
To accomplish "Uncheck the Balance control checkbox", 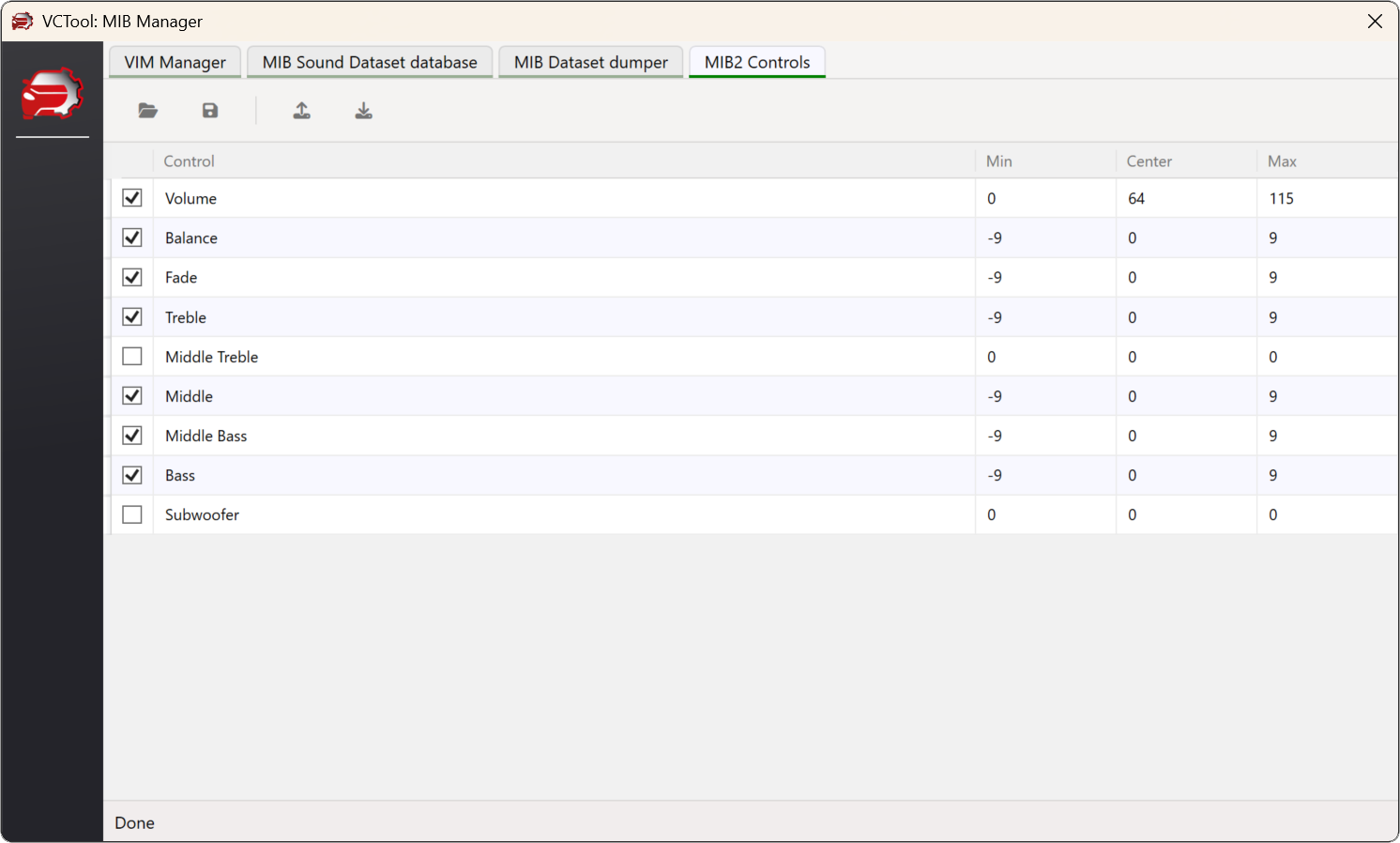I will click(132, 238).
